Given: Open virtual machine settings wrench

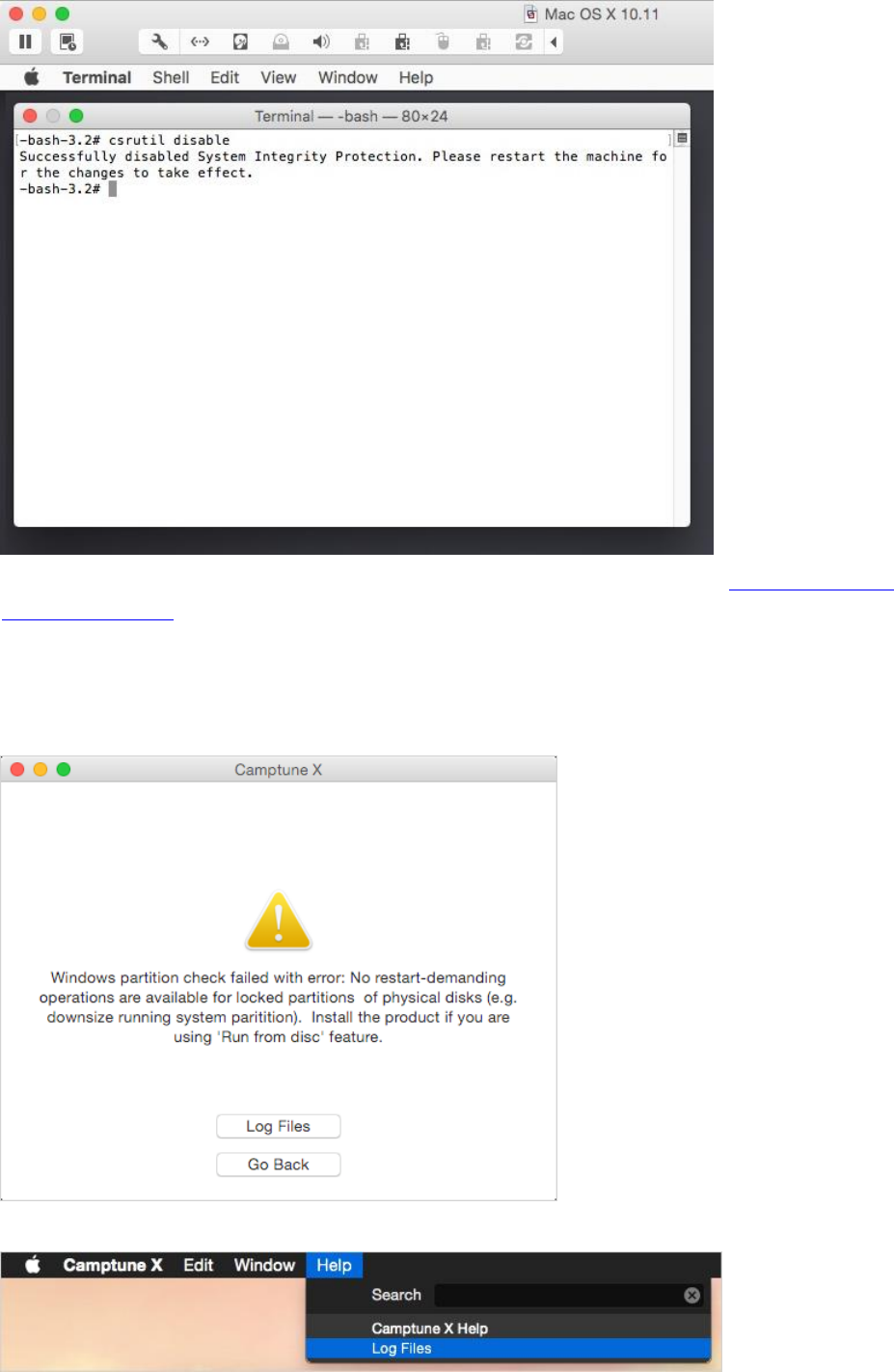Looking at the screenshot, I should pyautogui.click(x=159, y=41).
